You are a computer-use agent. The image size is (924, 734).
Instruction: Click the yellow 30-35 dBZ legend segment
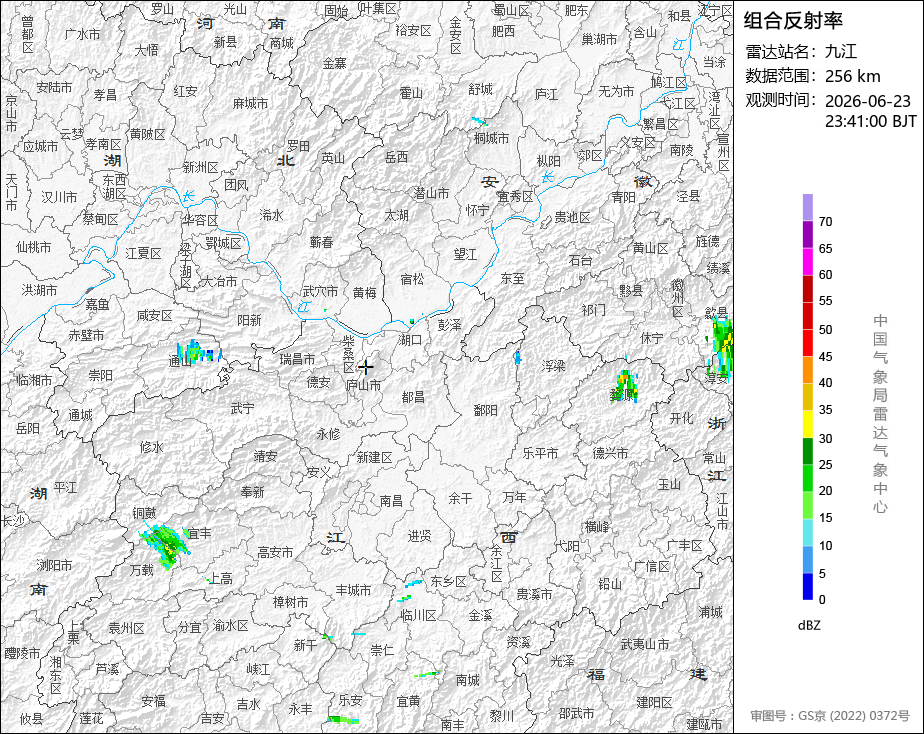808,424
